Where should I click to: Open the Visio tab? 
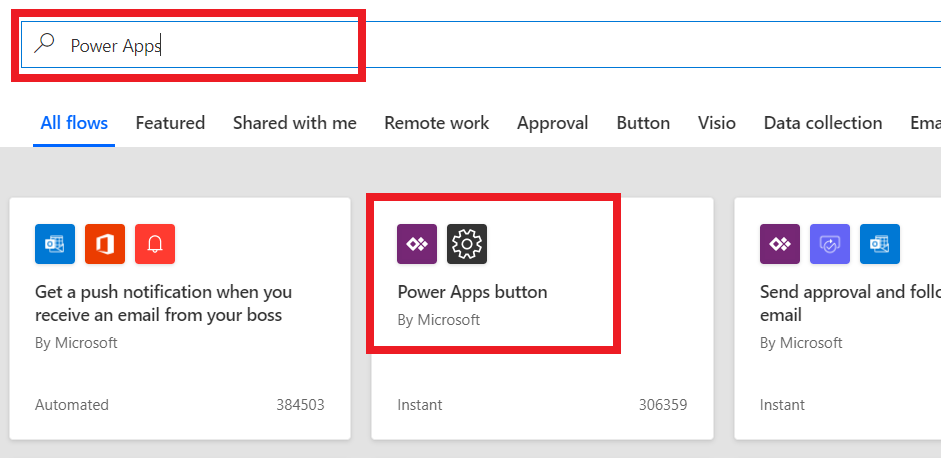717,123
